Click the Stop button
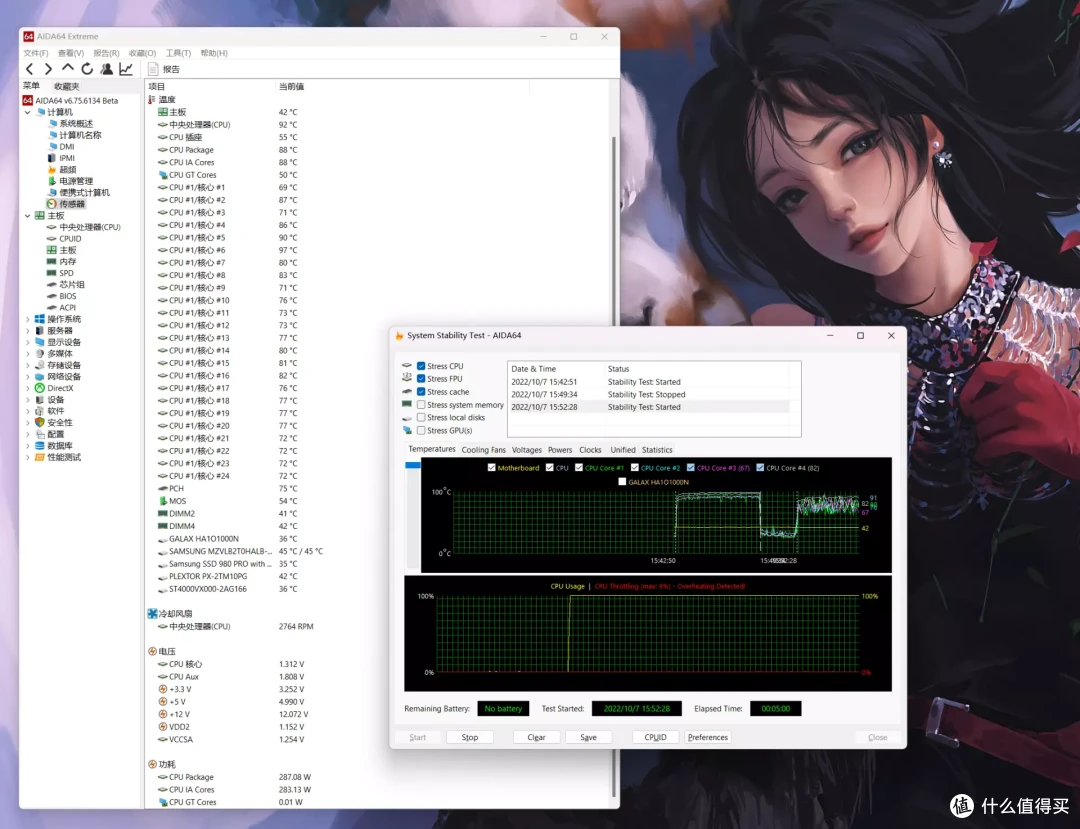This screenshot has height=829, width=1080. (x=470, y=737)
